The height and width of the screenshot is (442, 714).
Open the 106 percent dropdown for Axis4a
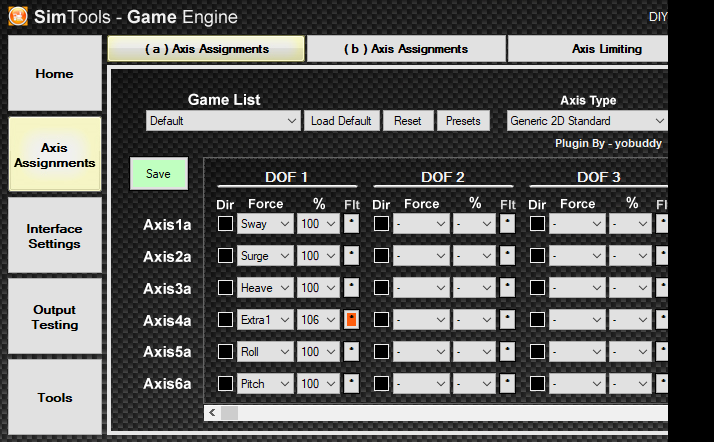pos(318,320)
